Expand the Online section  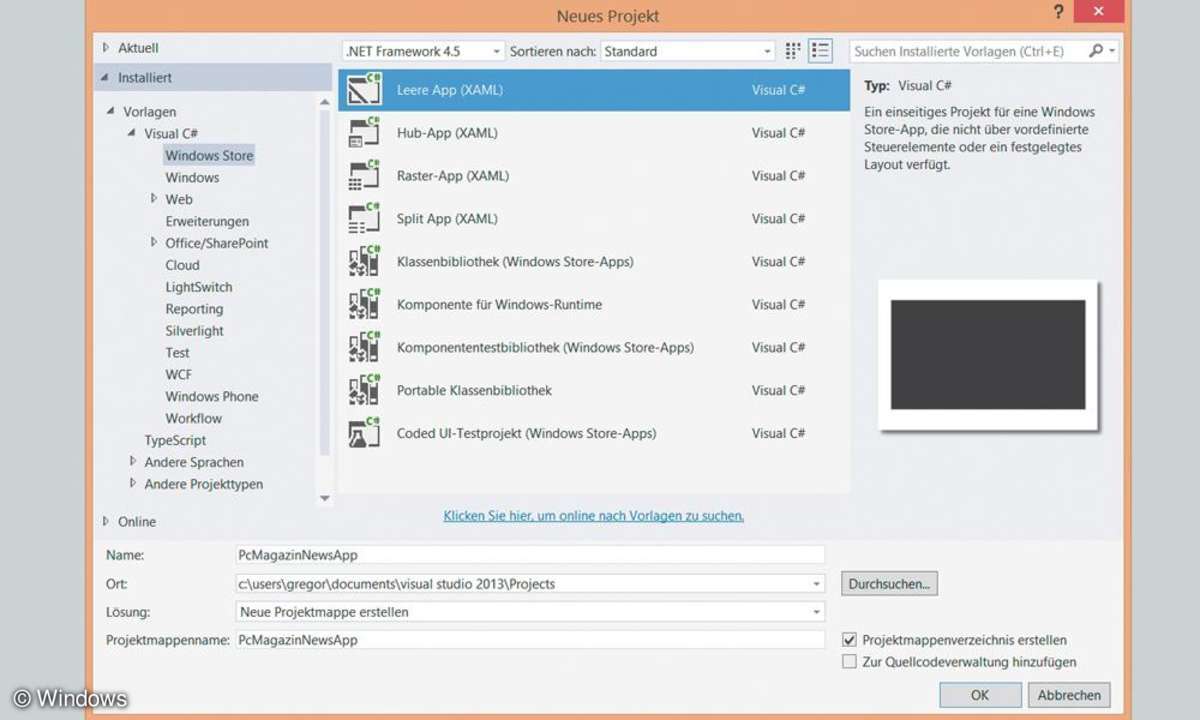[x=106, y=522]
